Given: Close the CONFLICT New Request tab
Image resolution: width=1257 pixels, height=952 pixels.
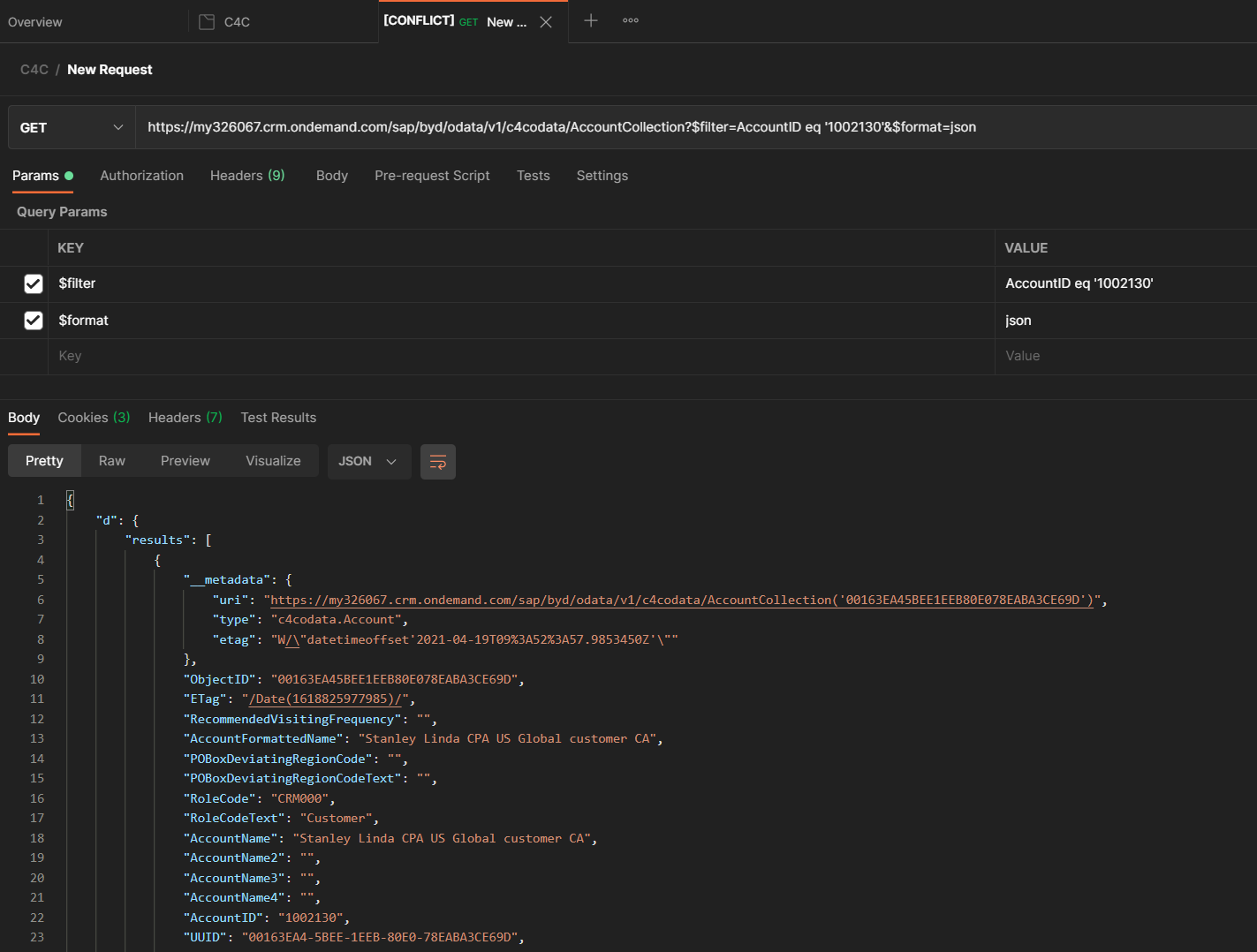Looking at the screenshot, I should [546, 22].
